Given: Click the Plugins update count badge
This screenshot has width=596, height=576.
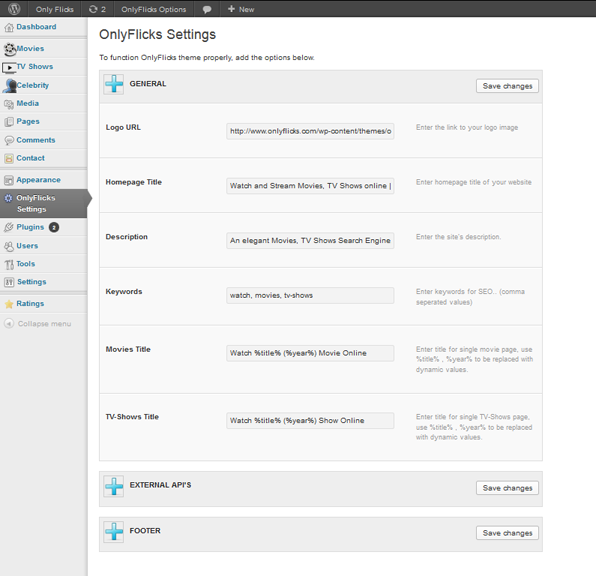Looking at the screenshot, I should click(54, 227).
